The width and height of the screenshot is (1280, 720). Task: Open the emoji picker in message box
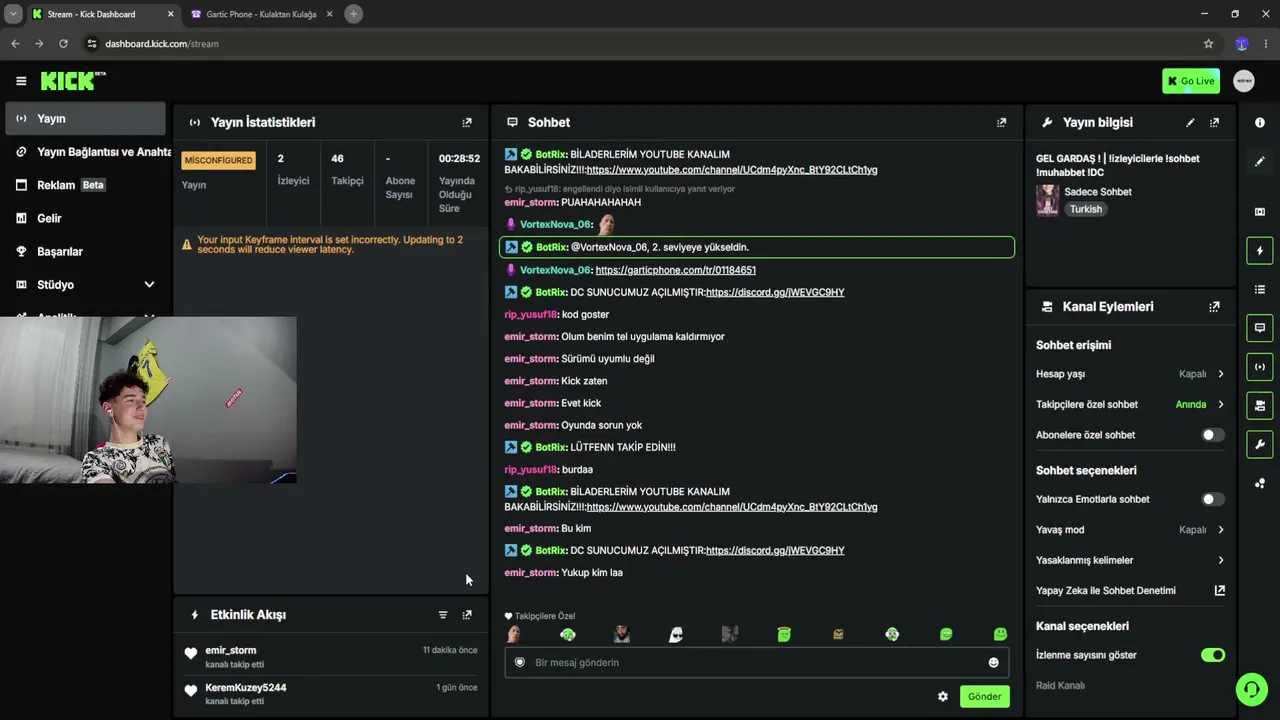[x=993, y=662]
